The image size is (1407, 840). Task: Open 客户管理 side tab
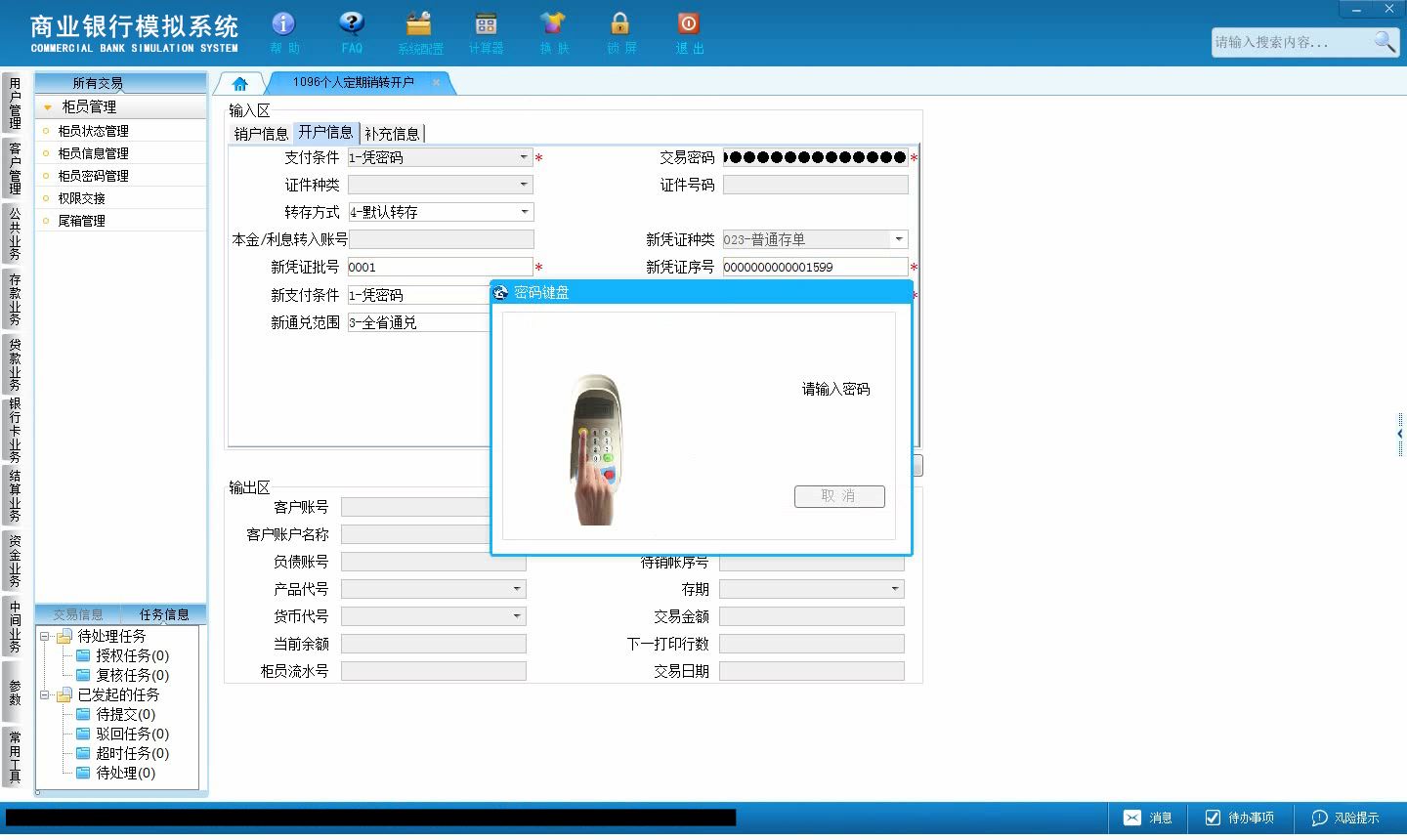[x=15, y=168]
